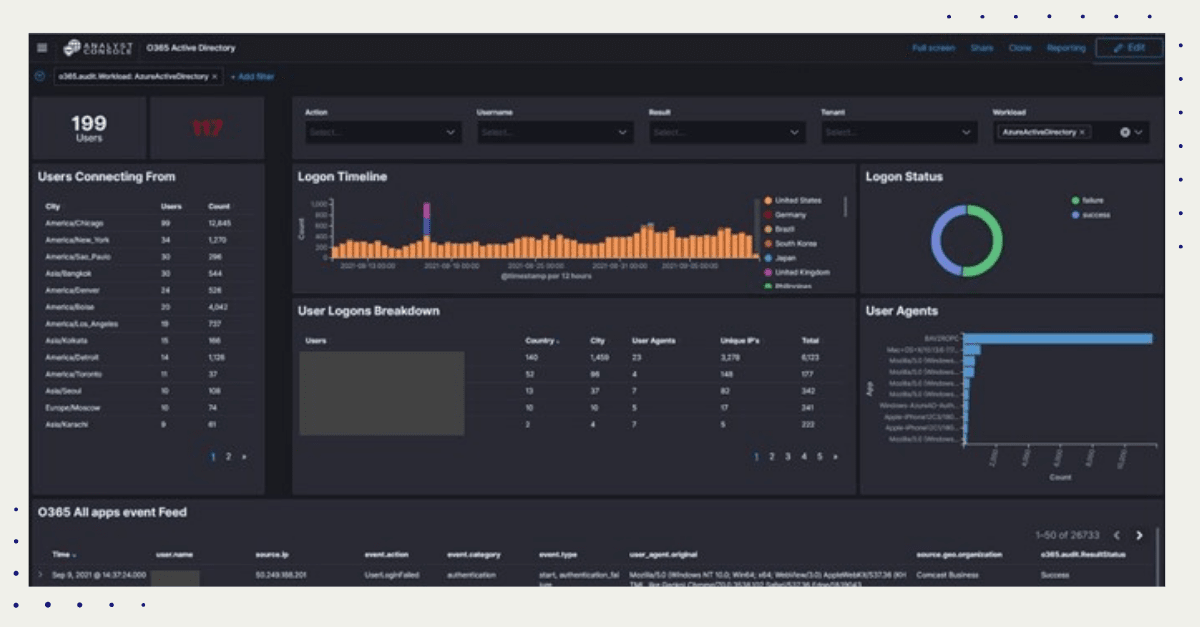Open the Username select dropdown
Screen dimensions: 1200x627
click(x=555, y=132)
